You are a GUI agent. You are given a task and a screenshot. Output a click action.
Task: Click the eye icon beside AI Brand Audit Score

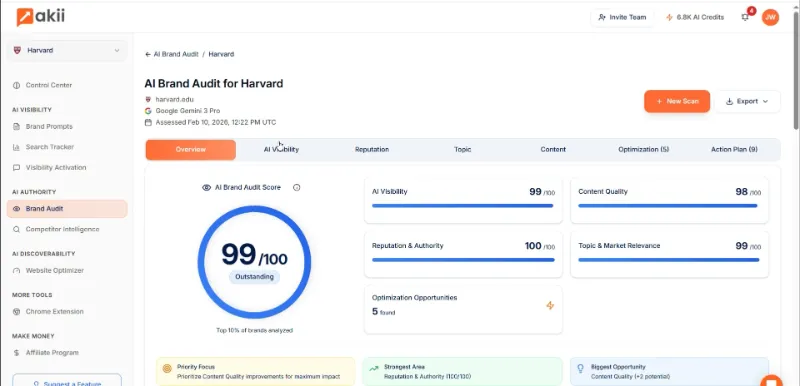click(207, 188)
